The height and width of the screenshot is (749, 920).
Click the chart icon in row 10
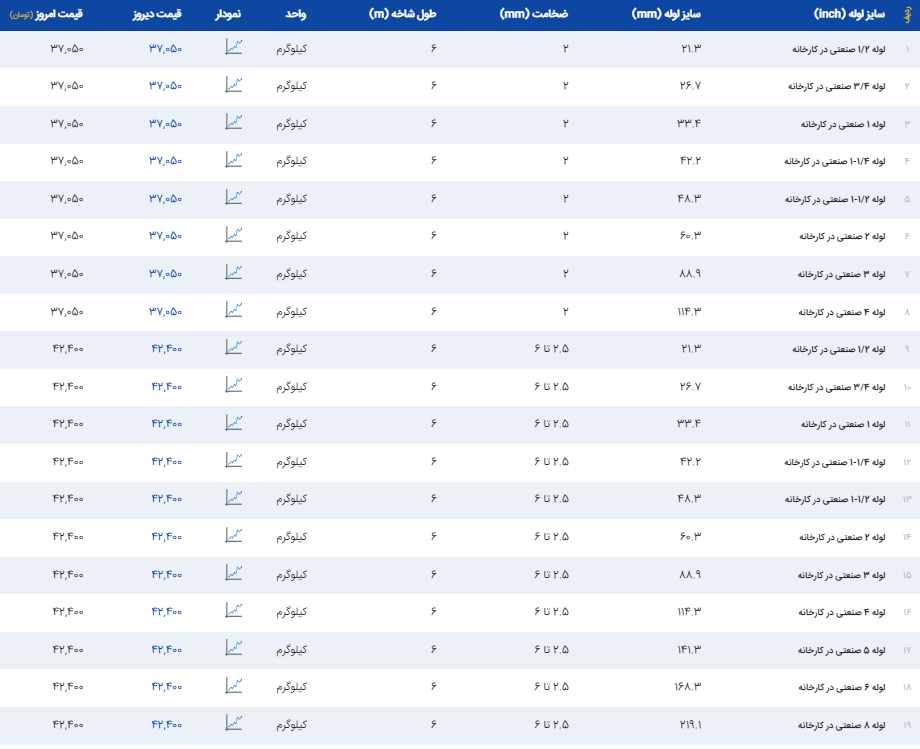234,385
